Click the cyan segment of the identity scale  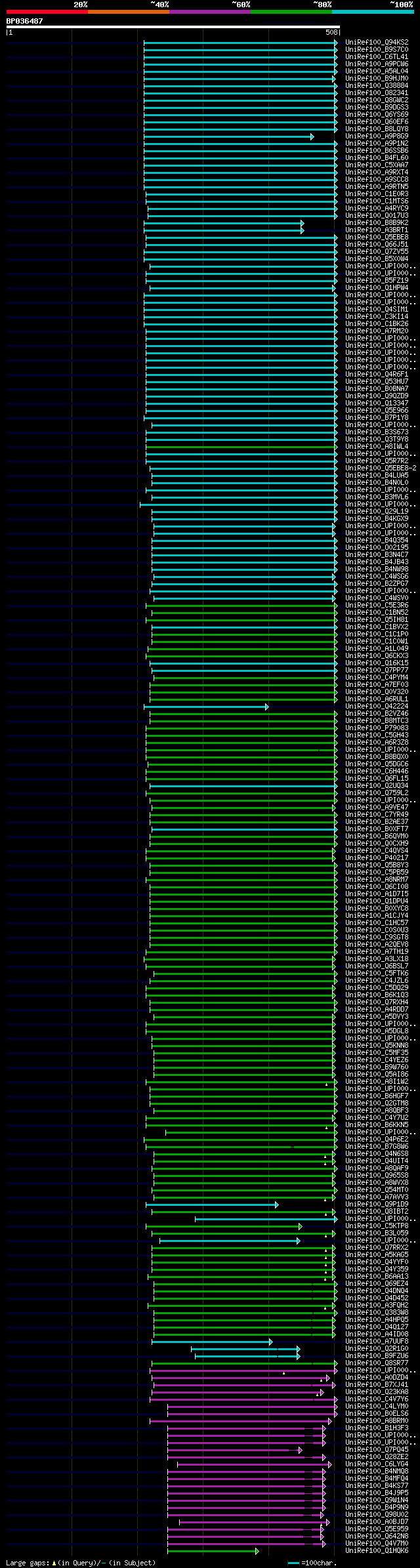(x=373, y=12)
